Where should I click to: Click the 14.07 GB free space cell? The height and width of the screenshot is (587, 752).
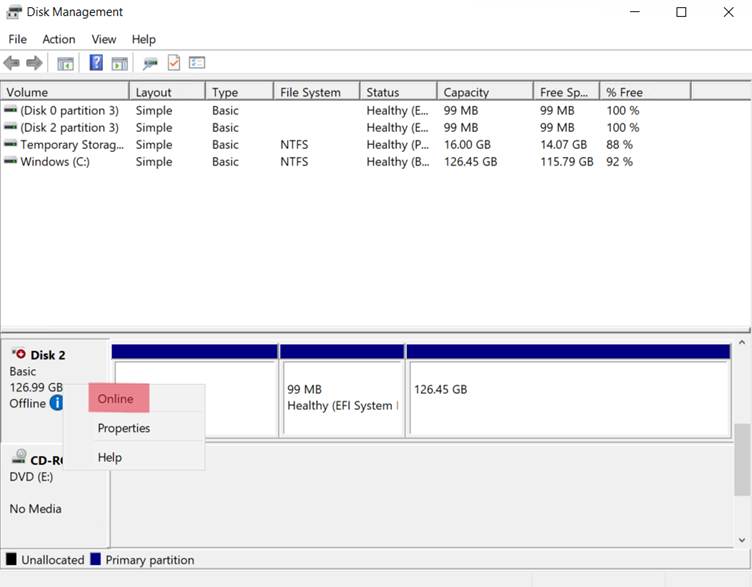[x=564, y=144]
